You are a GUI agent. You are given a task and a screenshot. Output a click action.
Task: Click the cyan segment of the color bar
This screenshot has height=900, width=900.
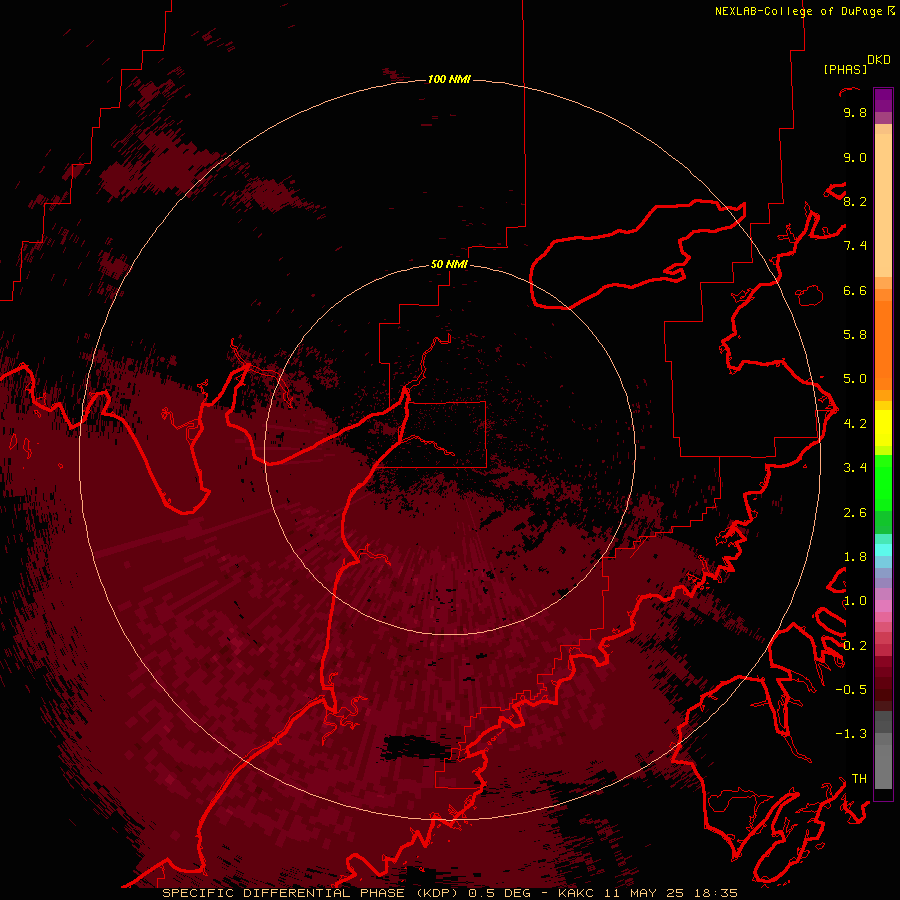click(x=883, y=550)
